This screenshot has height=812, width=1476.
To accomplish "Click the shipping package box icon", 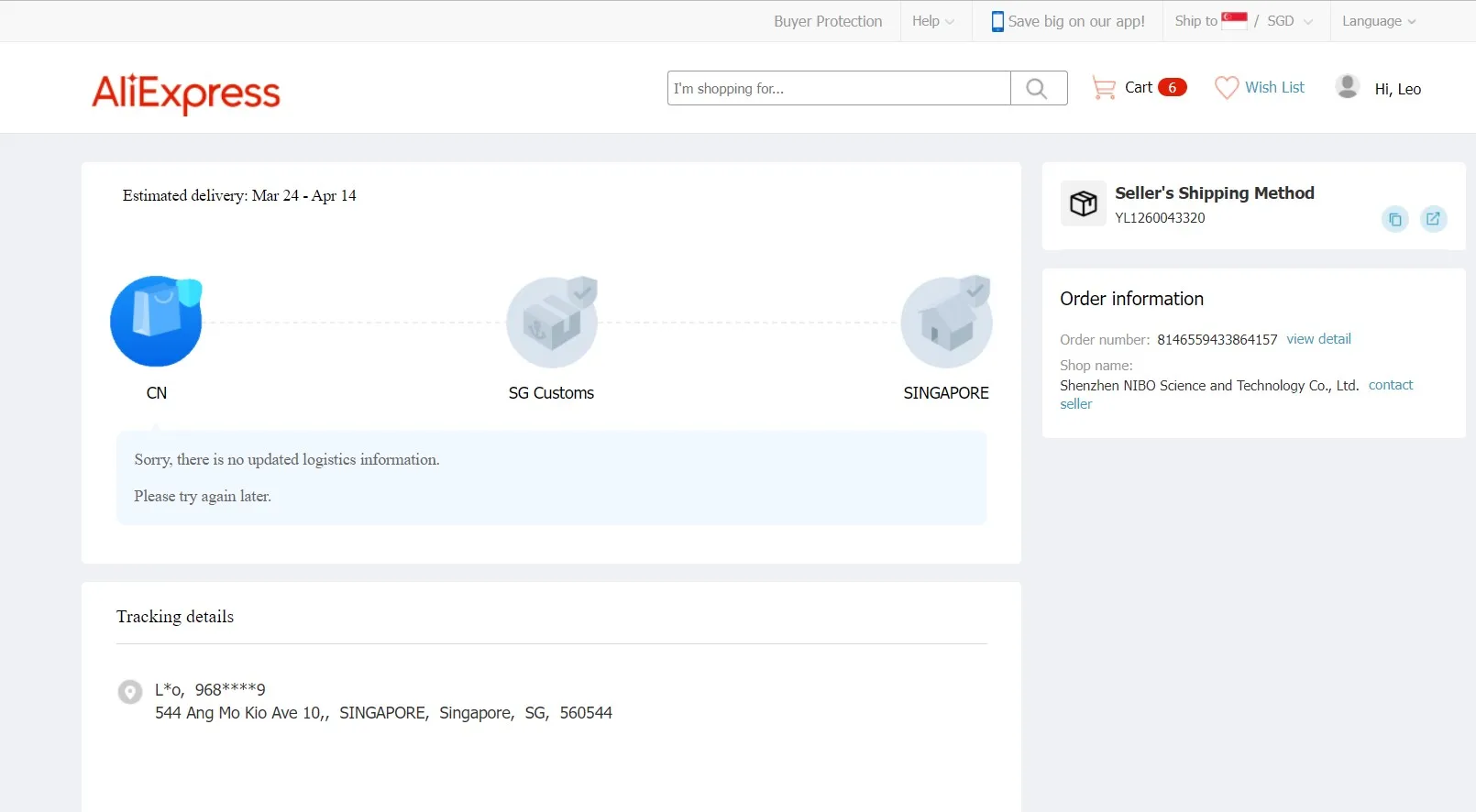I will pos(1084,203).
